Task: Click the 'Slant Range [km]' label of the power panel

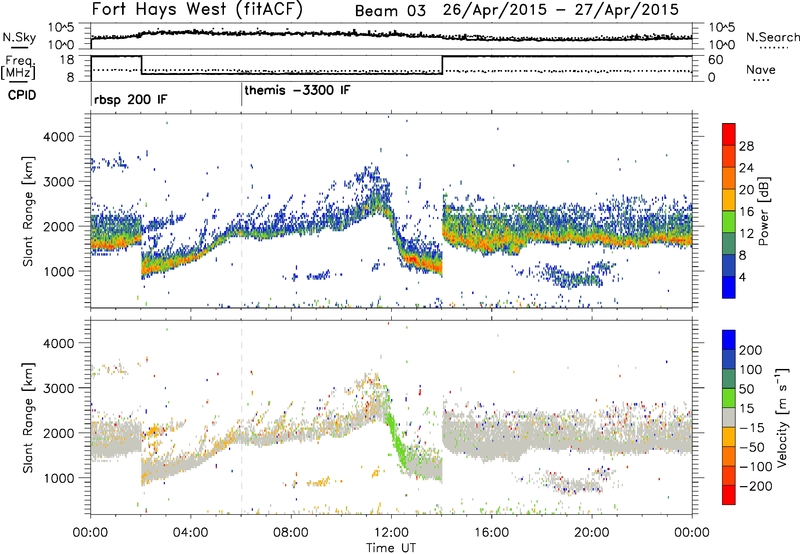Action: tap(28, 211)
